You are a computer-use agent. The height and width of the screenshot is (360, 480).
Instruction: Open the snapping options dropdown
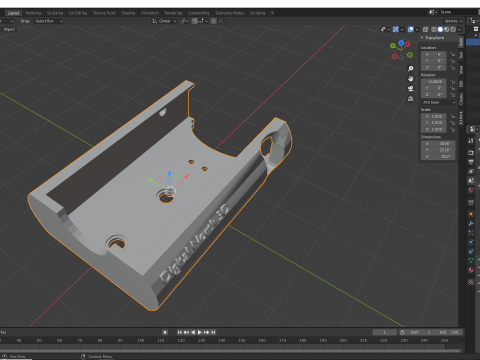[203, 21]
